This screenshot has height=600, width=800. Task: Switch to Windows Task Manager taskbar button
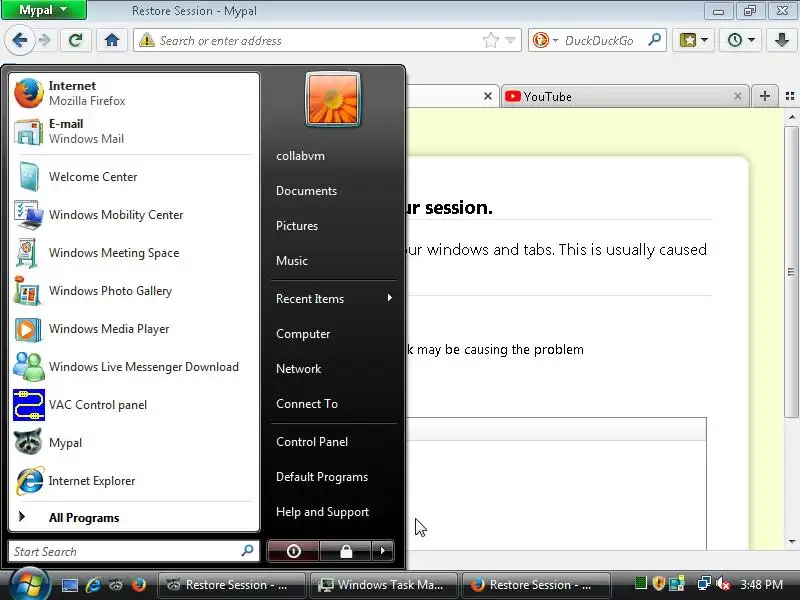(384, 585)
